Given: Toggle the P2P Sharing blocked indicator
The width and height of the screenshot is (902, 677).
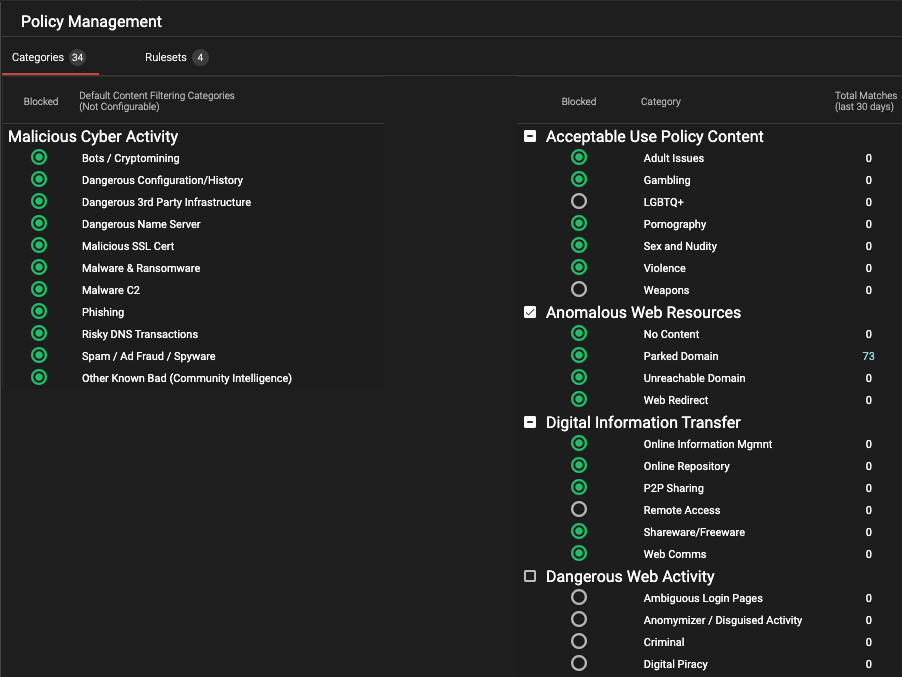Looking at the screenshot, I should [578, 488].
